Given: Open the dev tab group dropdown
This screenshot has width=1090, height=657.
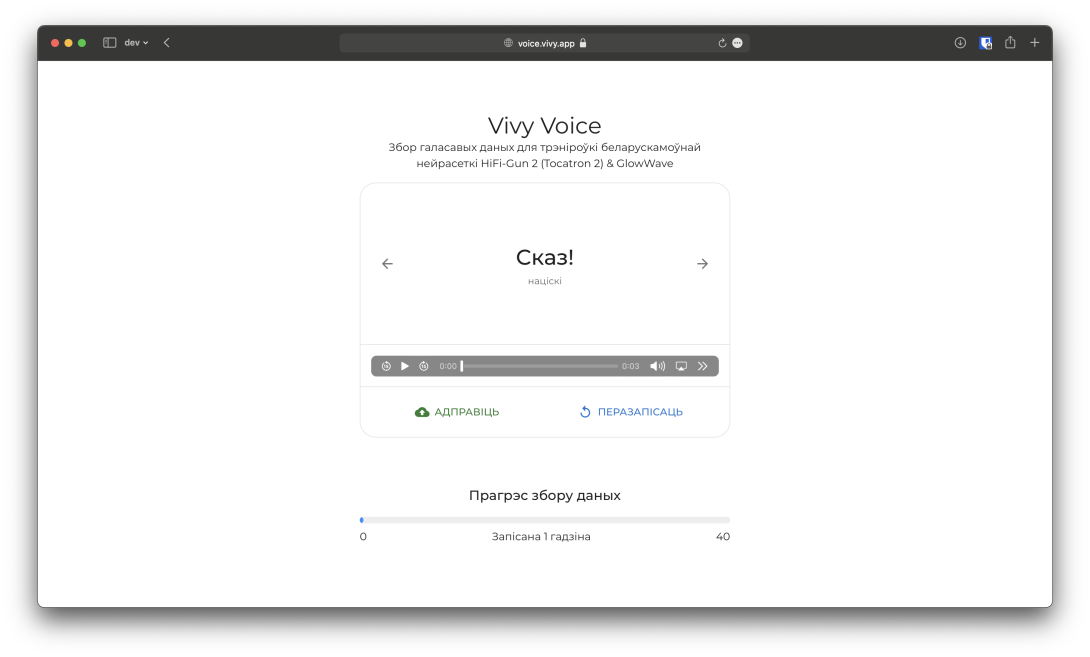Looking at the screenshot, I should (136, 42).
